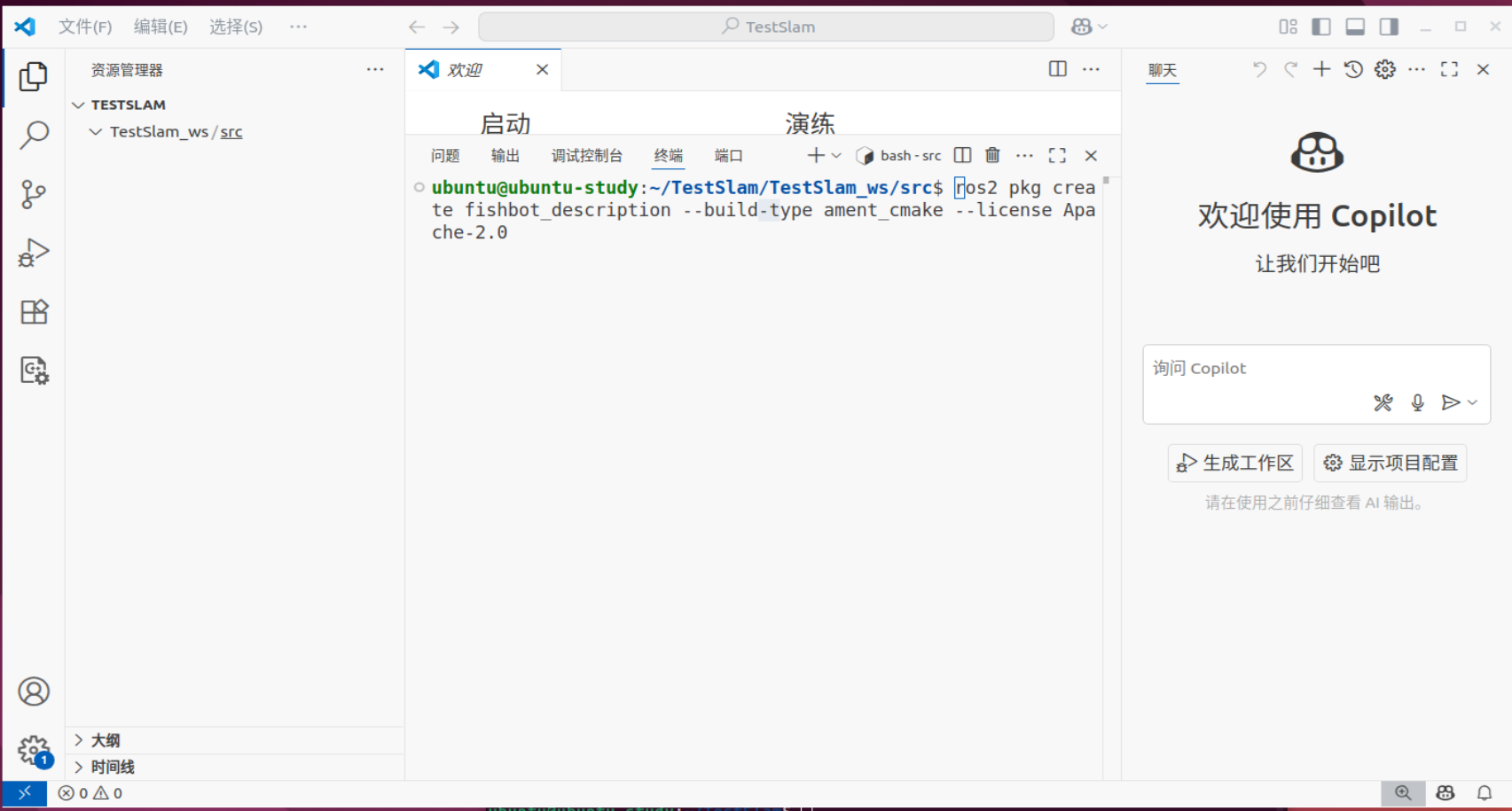Image resolution: width=1512 pixels, height=811 pixels.
Task: Open terminal panel more actions
Action: [1024, 156]
